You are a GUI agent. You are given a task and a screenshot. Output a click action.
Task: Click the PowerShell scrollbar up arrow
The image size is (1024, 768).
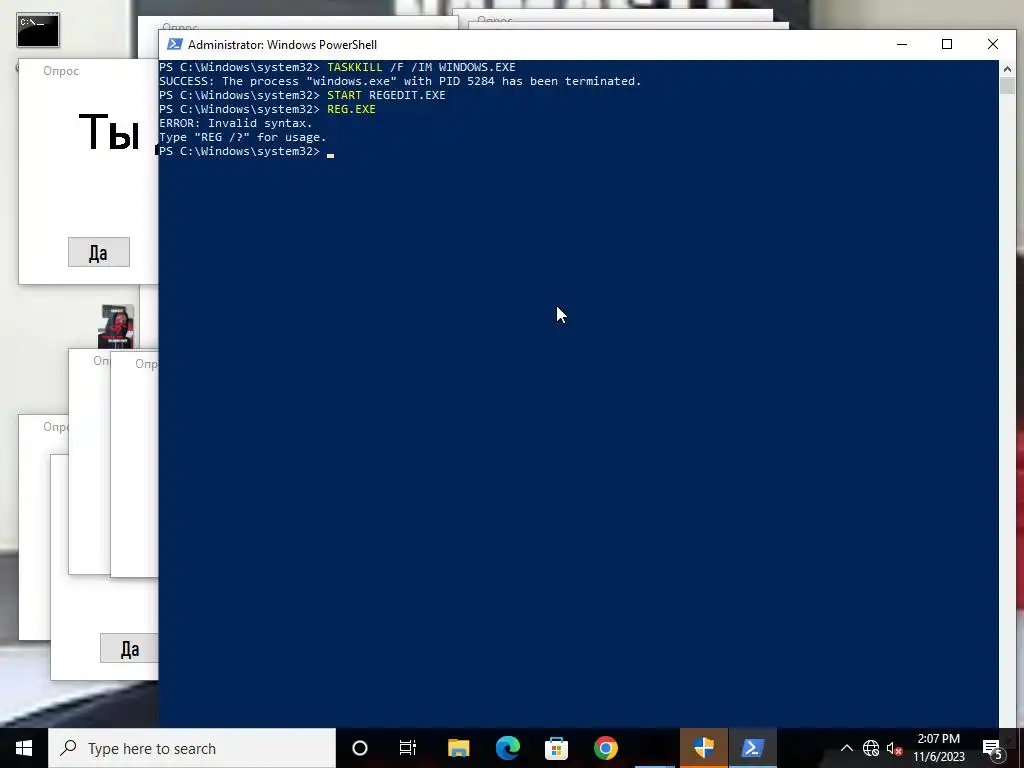pos(1006,68)
